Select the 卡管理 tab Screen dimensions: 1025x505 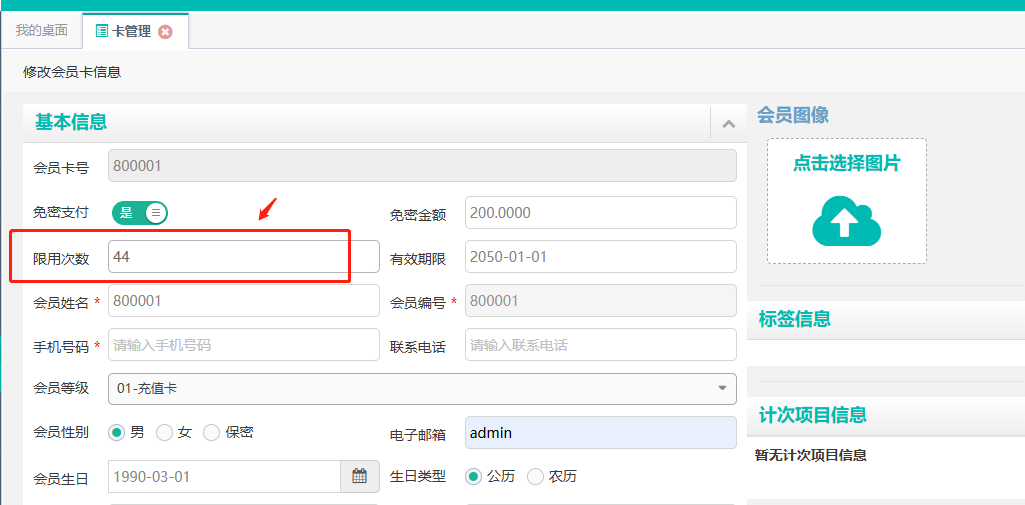(x=135, y=31)
